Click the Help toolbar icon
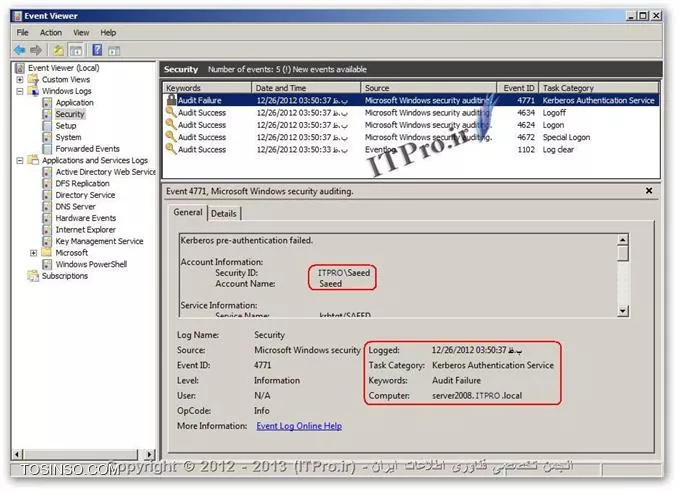This screenshot has height=491, width=678. (x=97, y=50)
